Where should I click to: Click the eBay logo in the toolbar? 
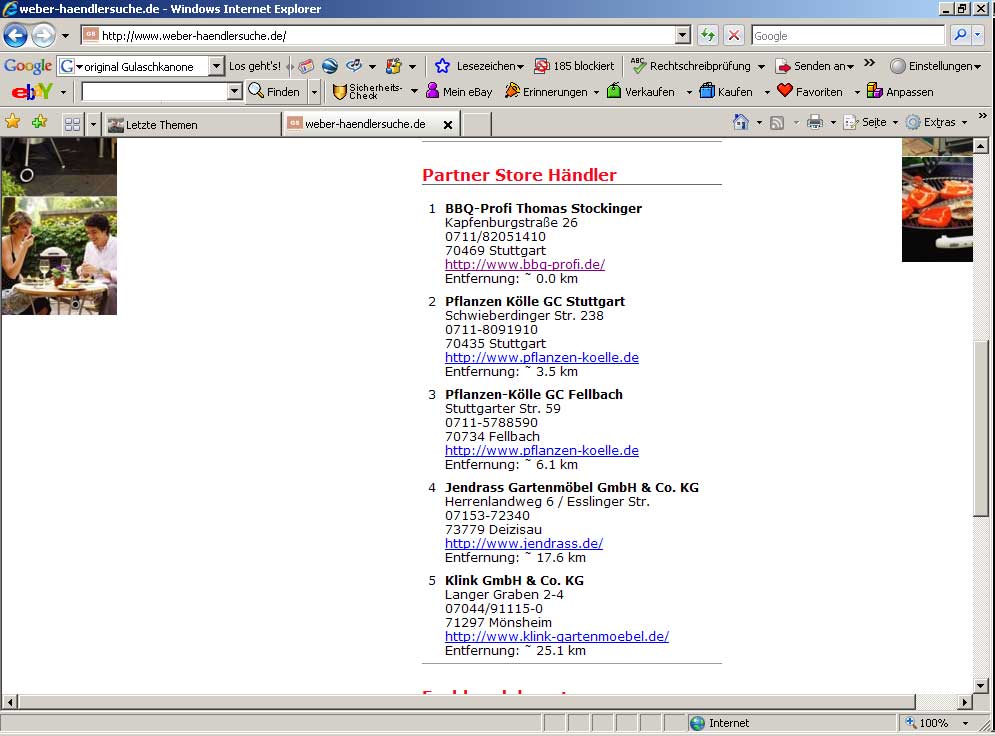click(32, 92)
